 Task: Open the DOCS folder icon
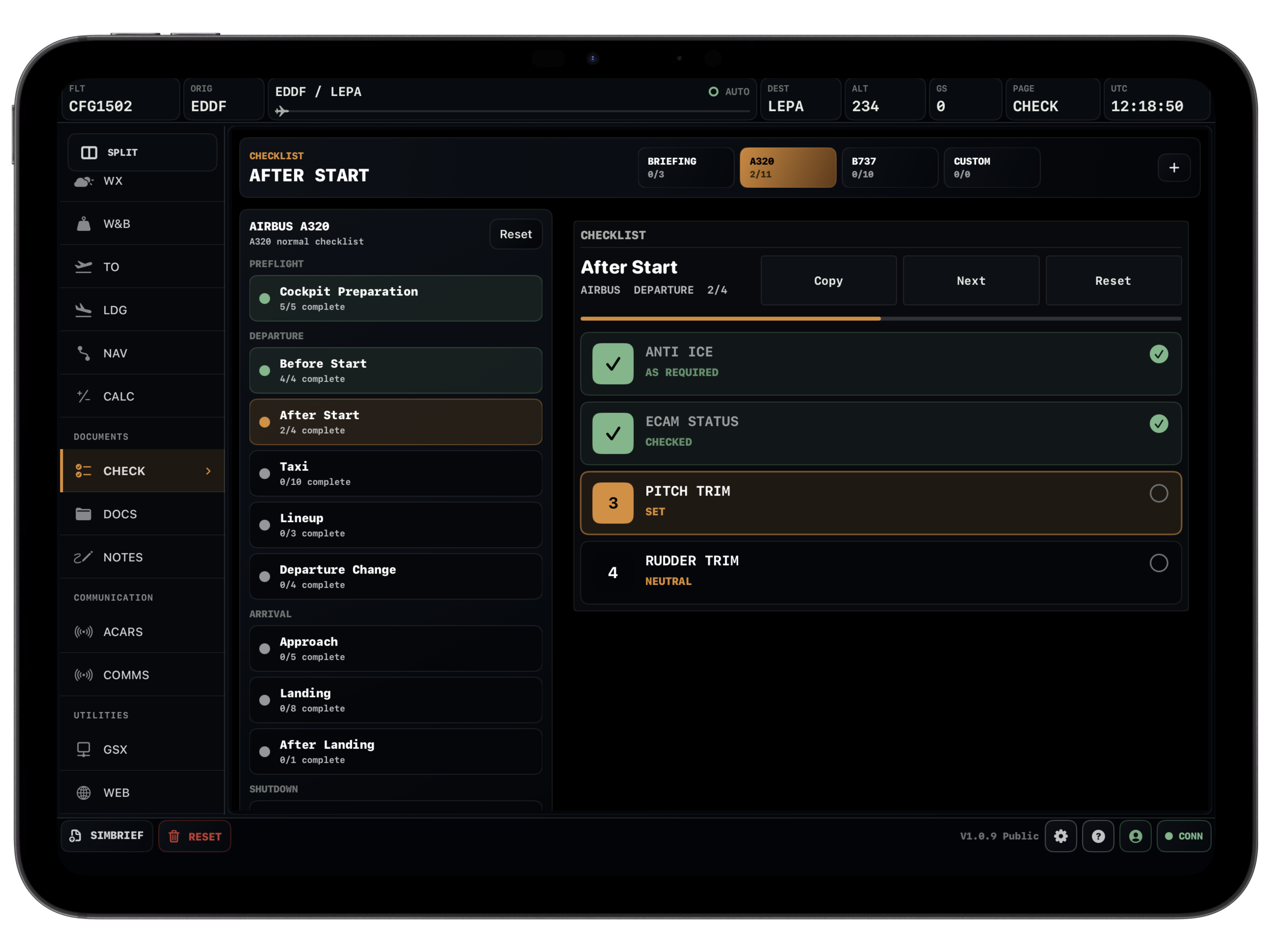[83, 514]
